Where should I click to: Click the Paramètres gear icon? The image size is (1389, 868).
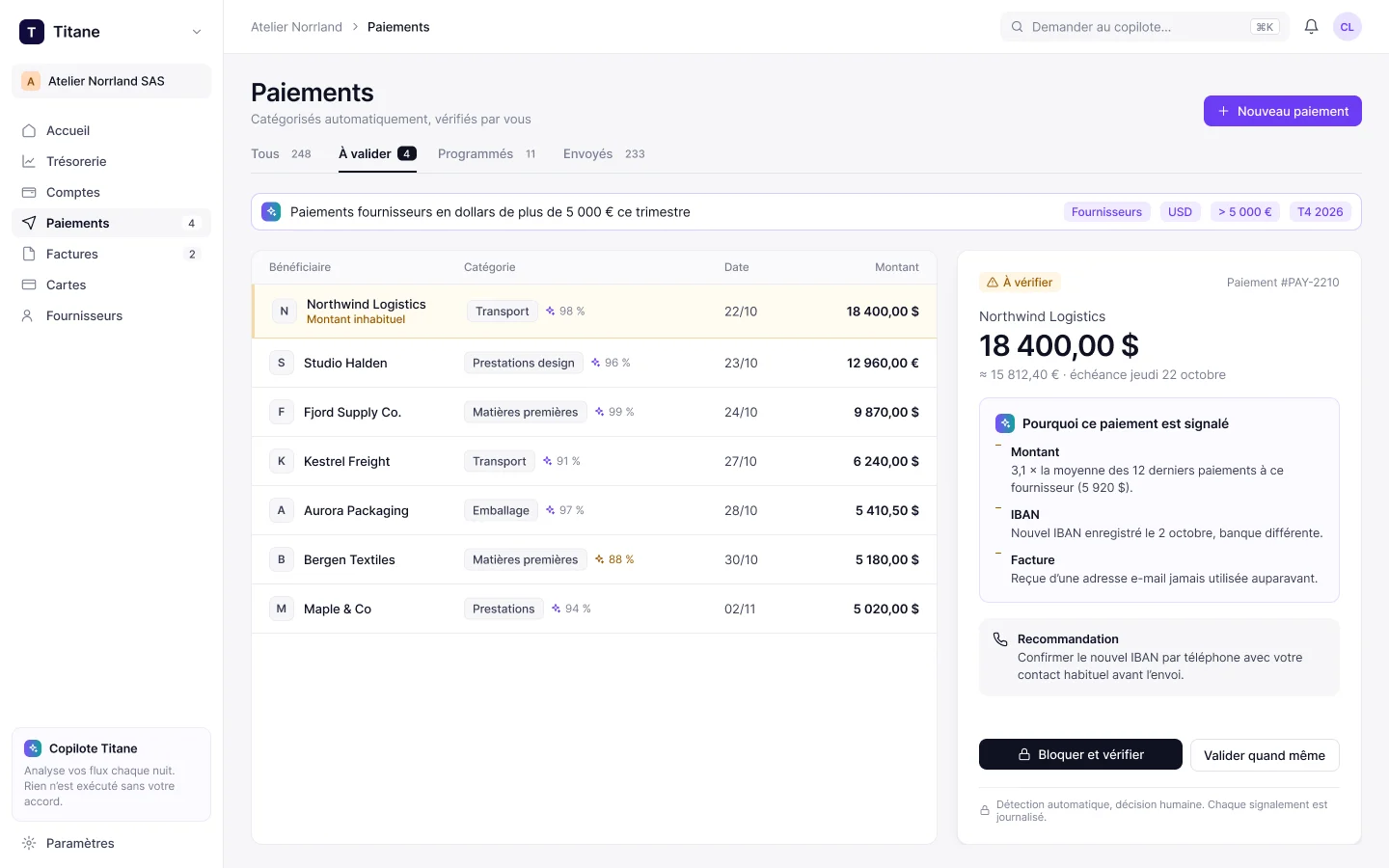point(29,843)
